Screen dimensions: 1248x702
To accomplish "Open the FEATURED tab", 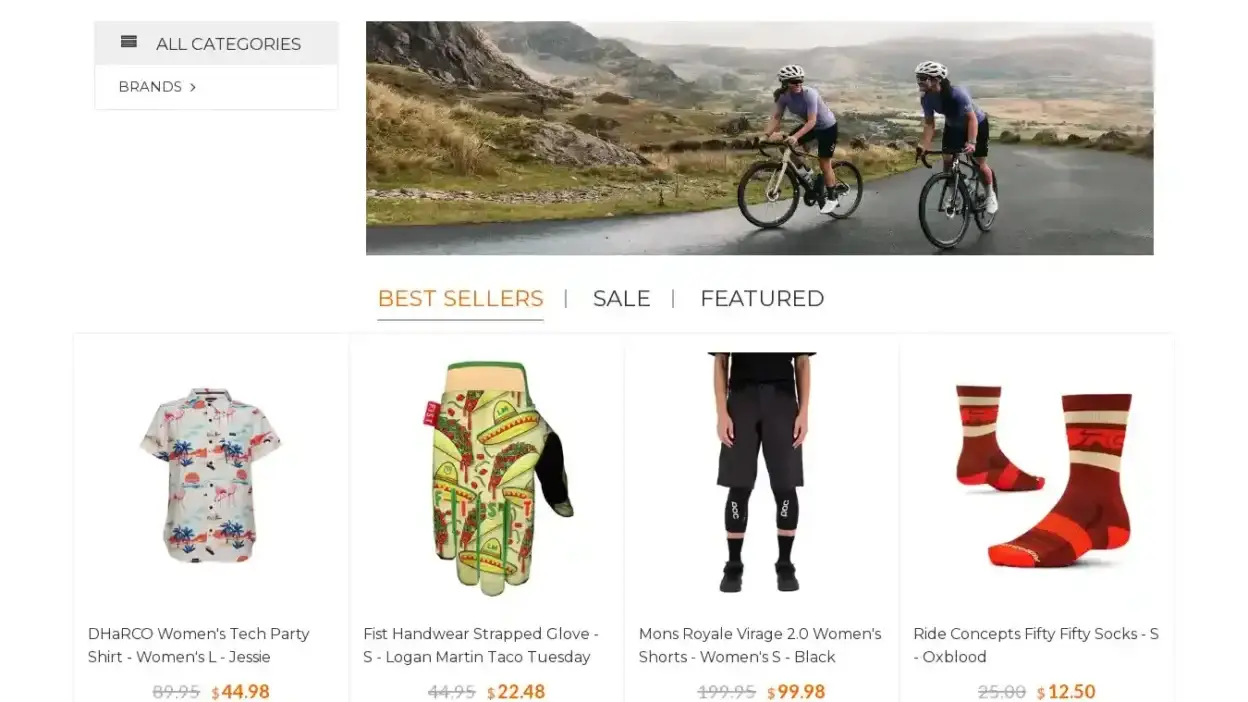I will (762, 298).
